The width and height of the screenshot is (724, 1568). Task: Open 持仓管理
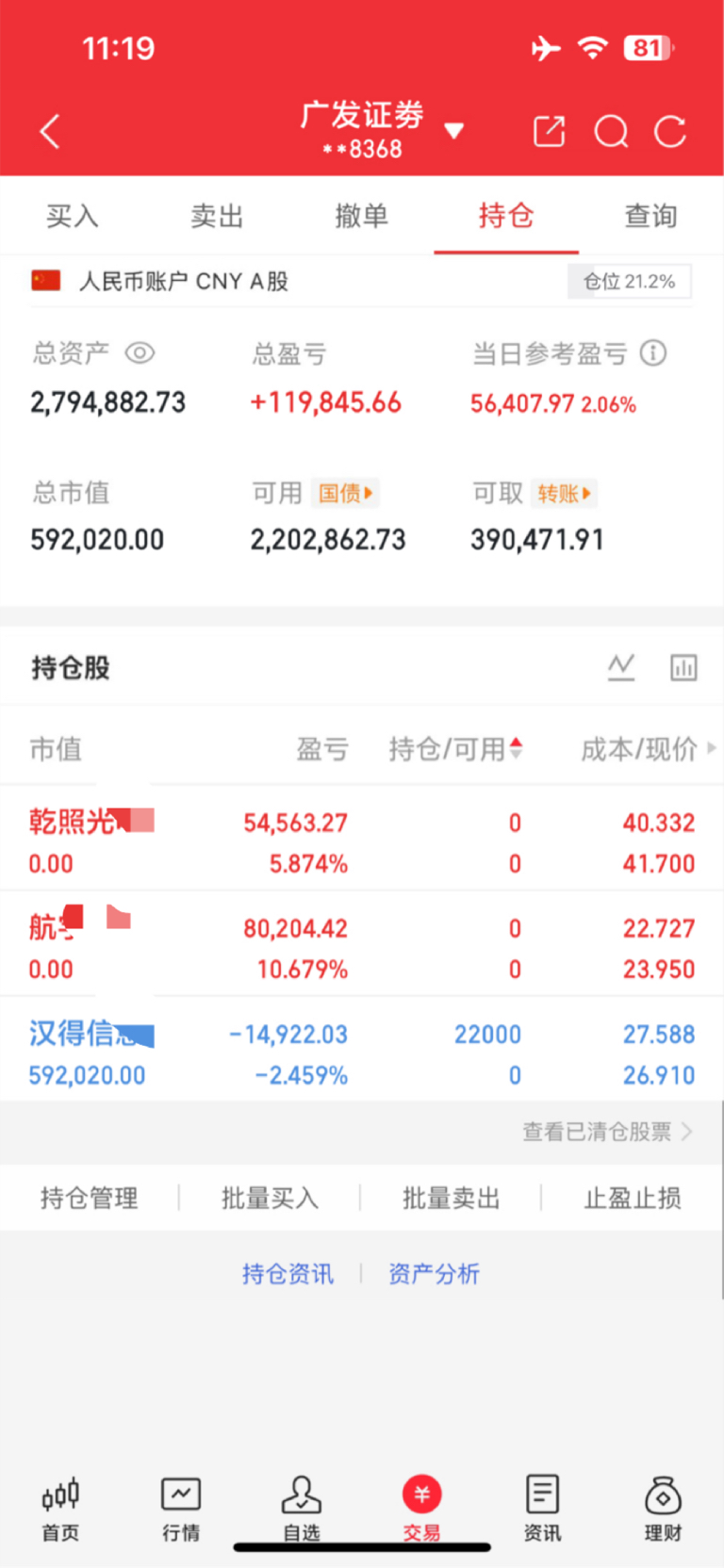click(x=90, y=1198)
